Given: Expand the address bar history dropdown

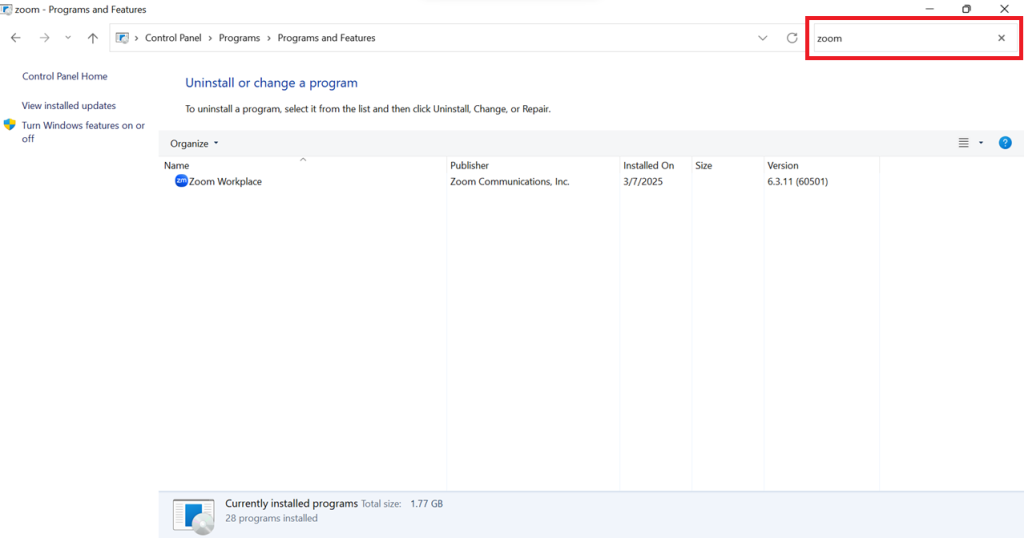Looking at the screenshot, I should click(x=763, y=38).
